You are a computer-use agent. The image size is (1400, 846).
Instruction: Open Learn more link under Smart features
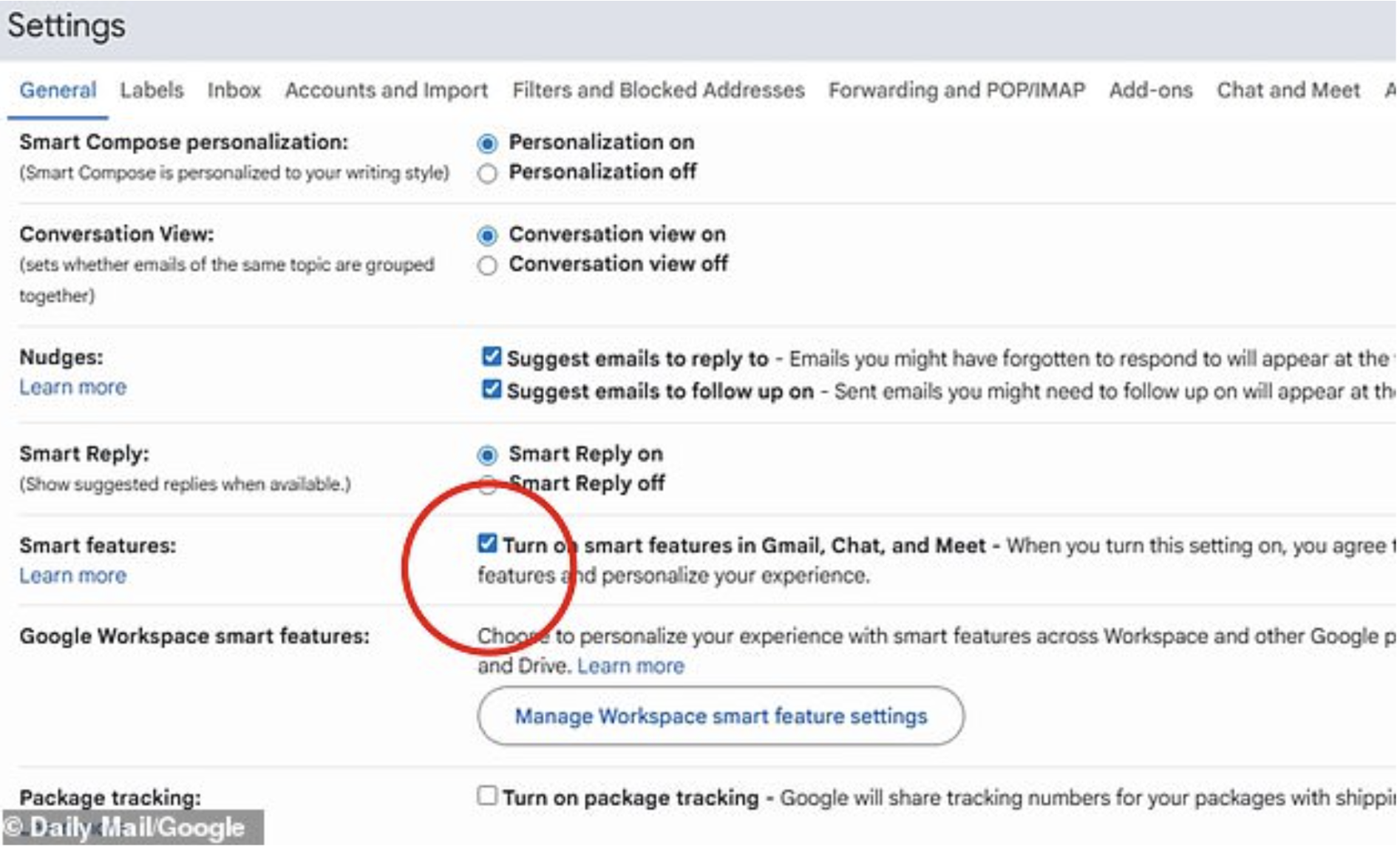(72, 575)
